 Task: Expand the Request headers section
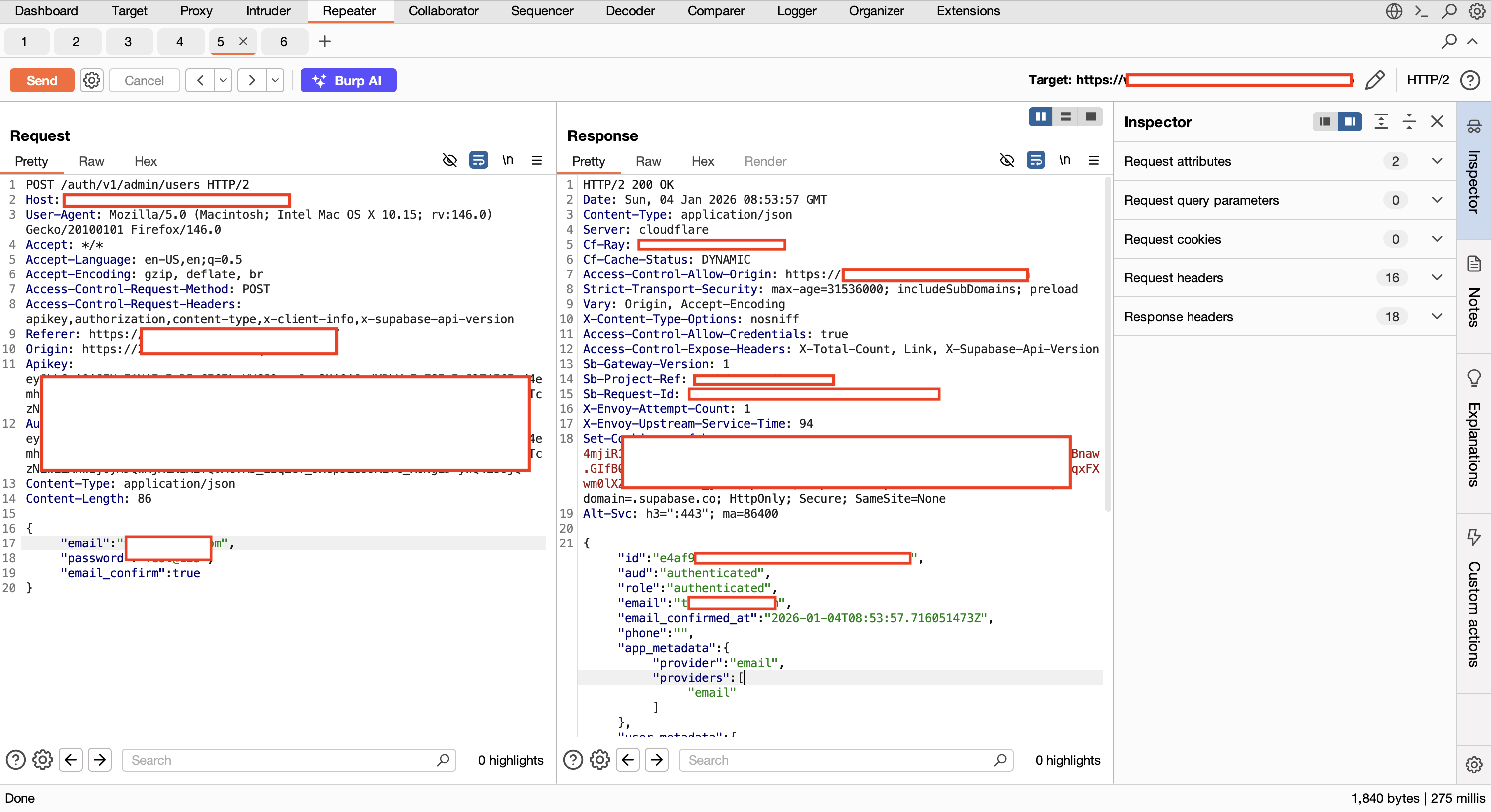1285,278
